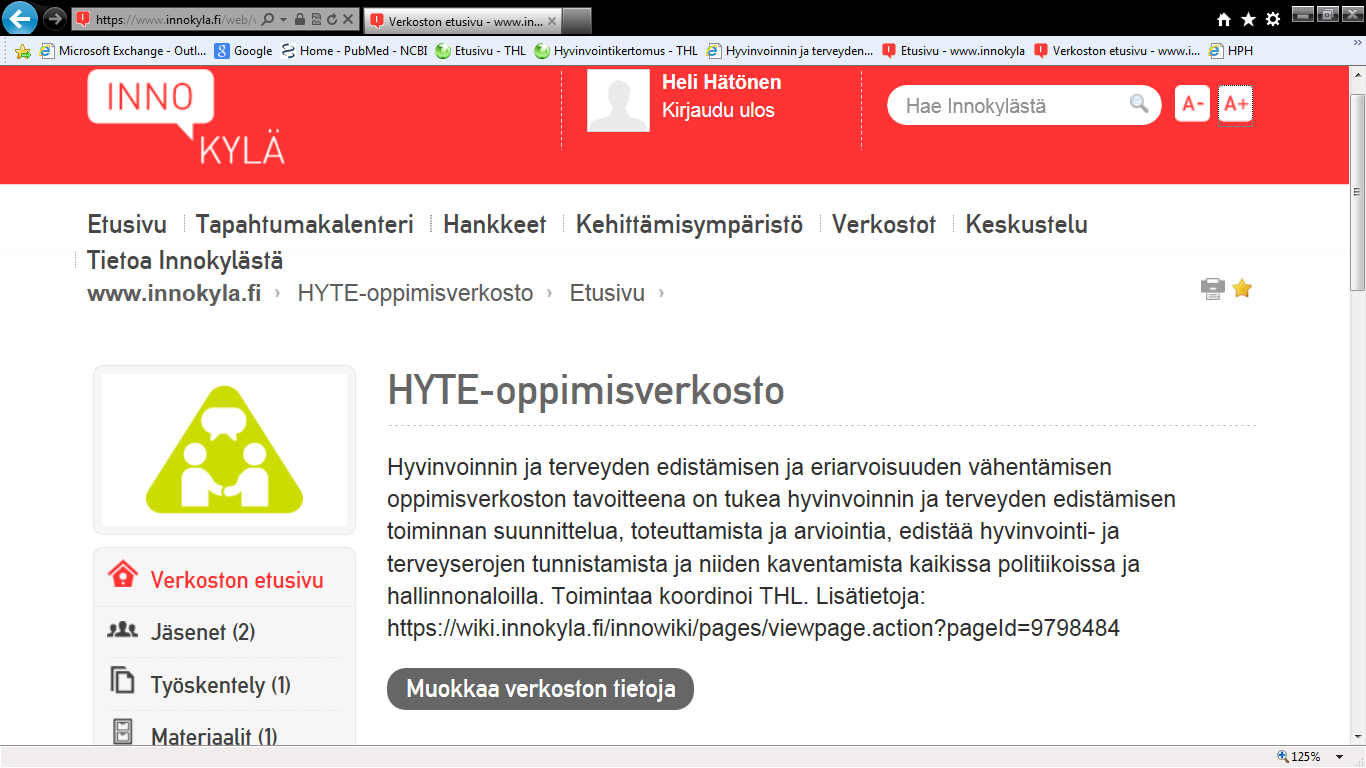Click the scrollbar up arrow

point(1357,76)
